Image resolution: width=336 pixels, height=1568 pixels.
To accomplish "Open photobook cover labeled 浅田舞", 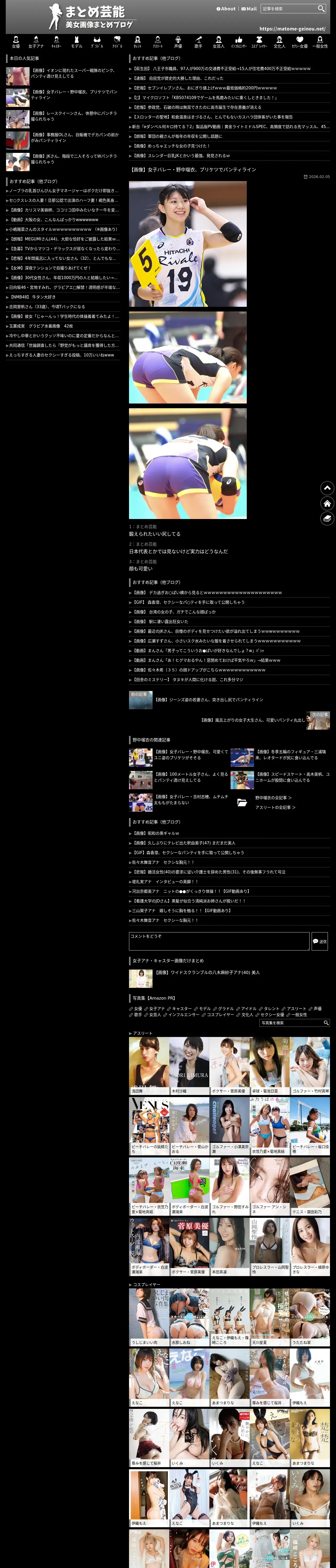I will coord(149,1066).
